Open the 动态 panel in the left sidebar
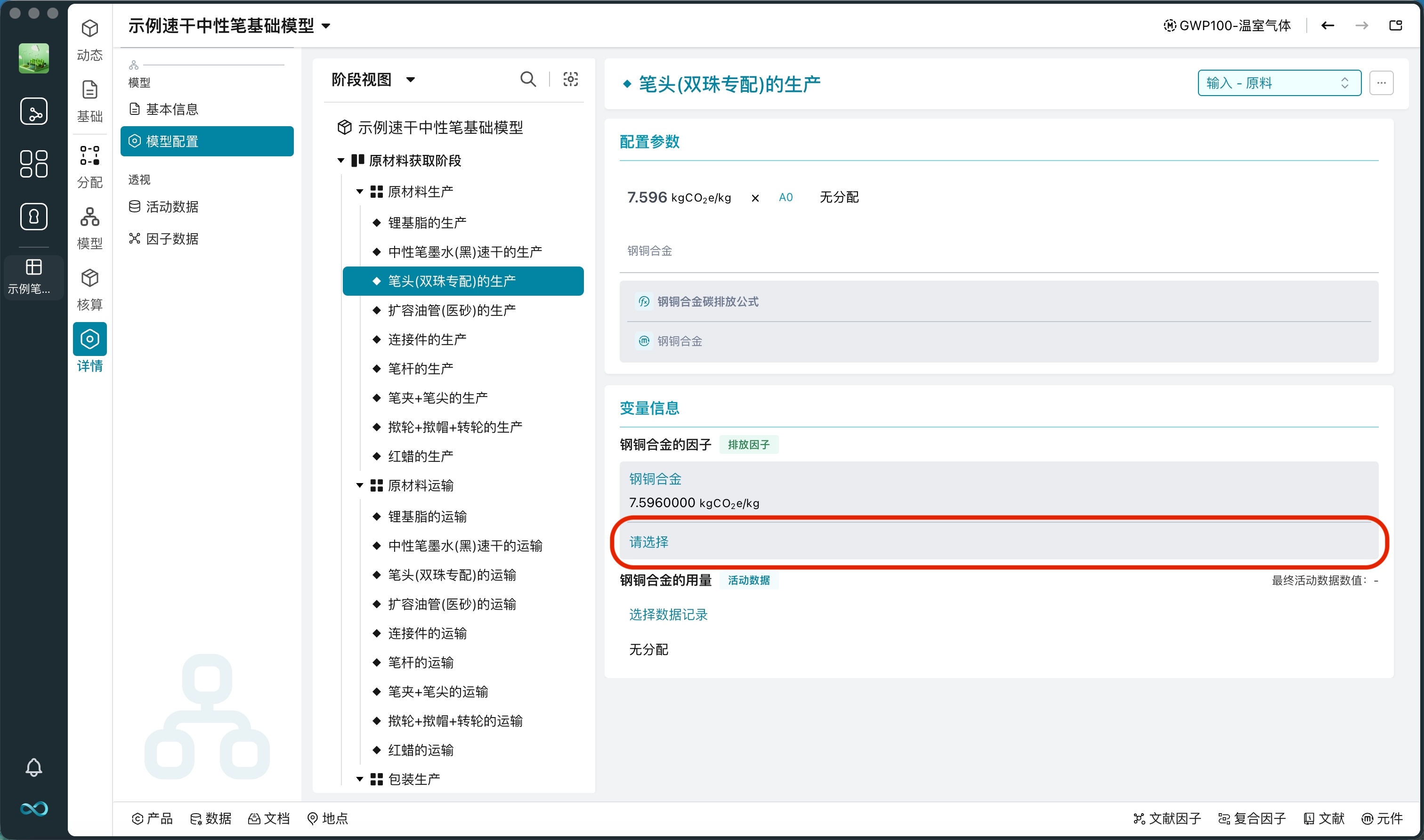The height and width of the screenshot is (840, 1424). [89, 40]
